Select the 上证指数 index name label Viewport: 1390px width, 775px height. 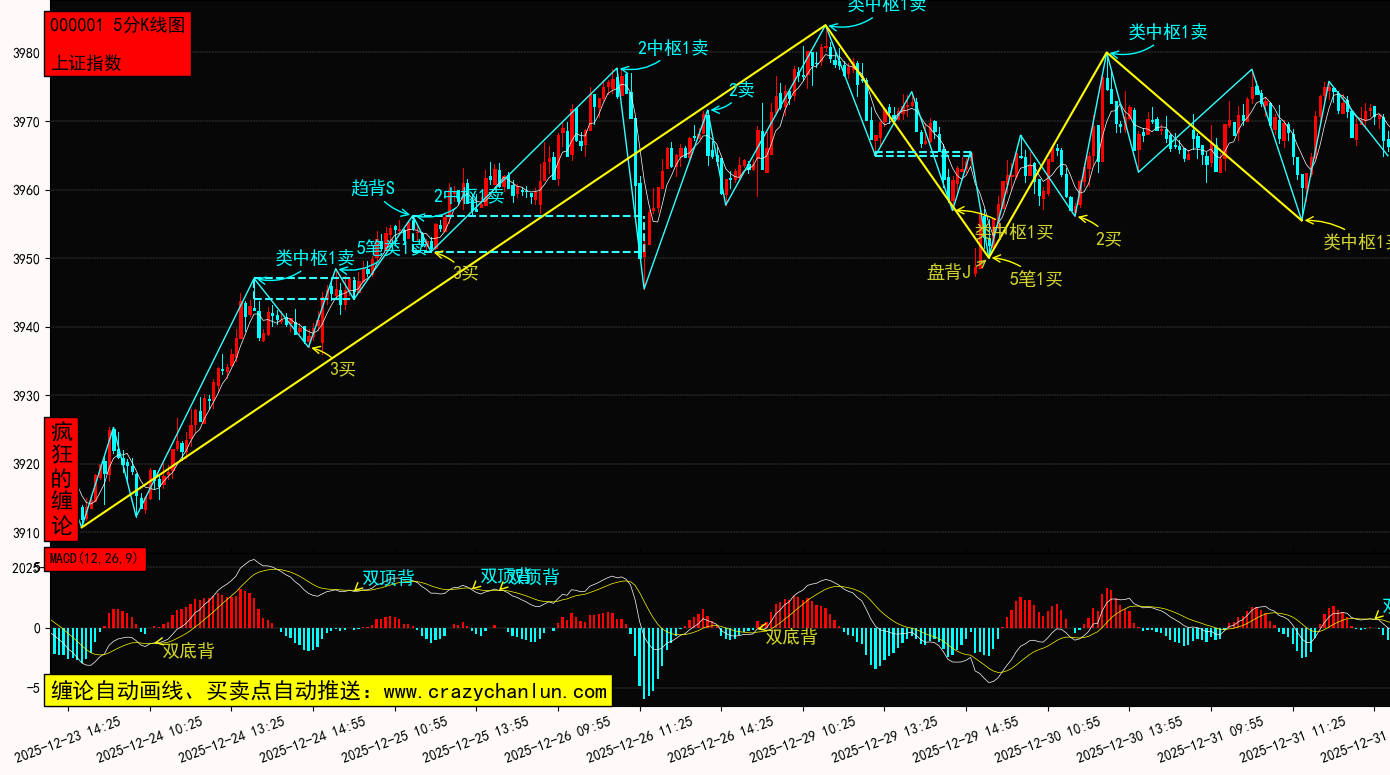pyautogui.click(x=86, y=62)
